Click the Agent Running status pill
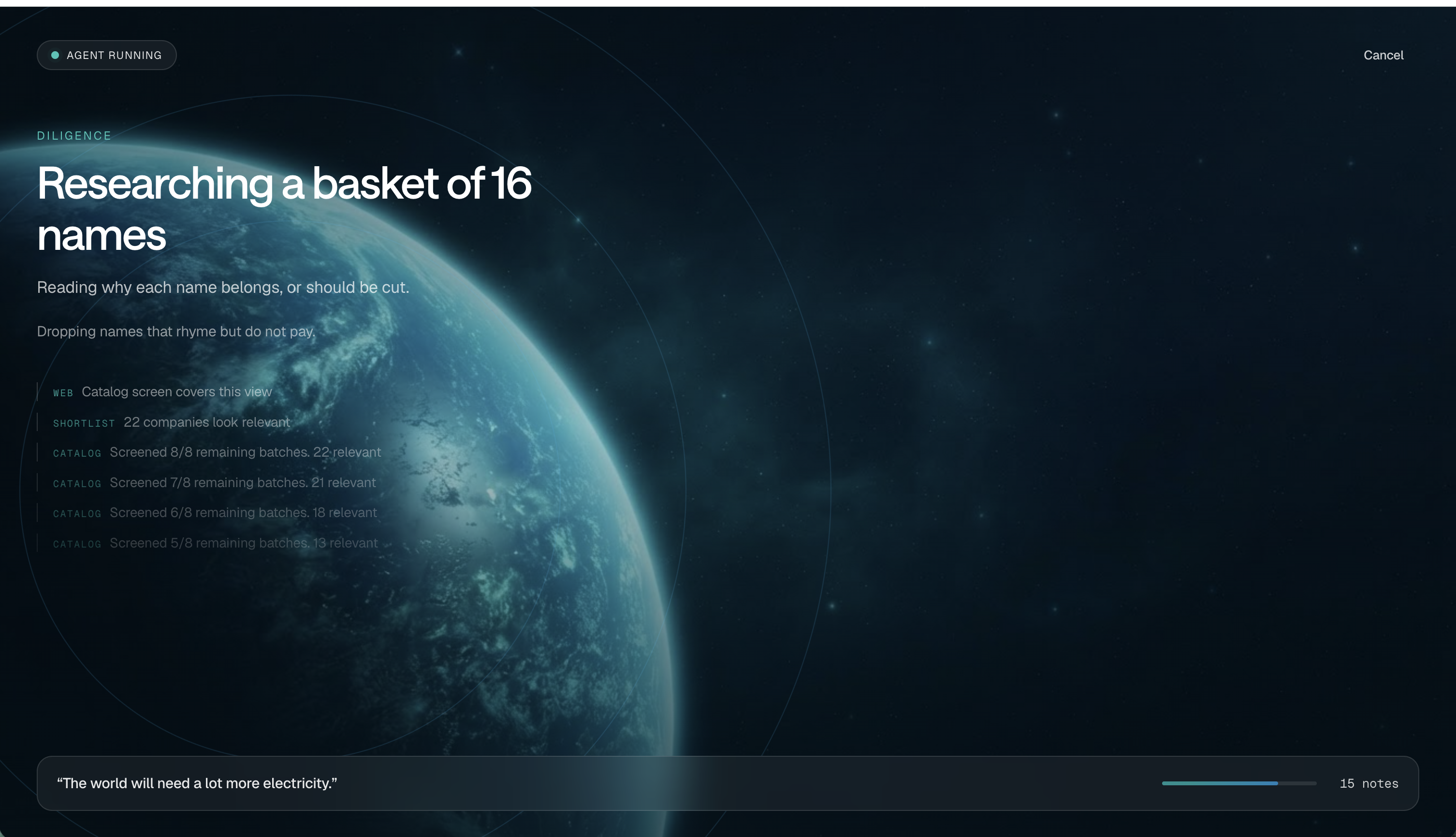 pos(106,55)
